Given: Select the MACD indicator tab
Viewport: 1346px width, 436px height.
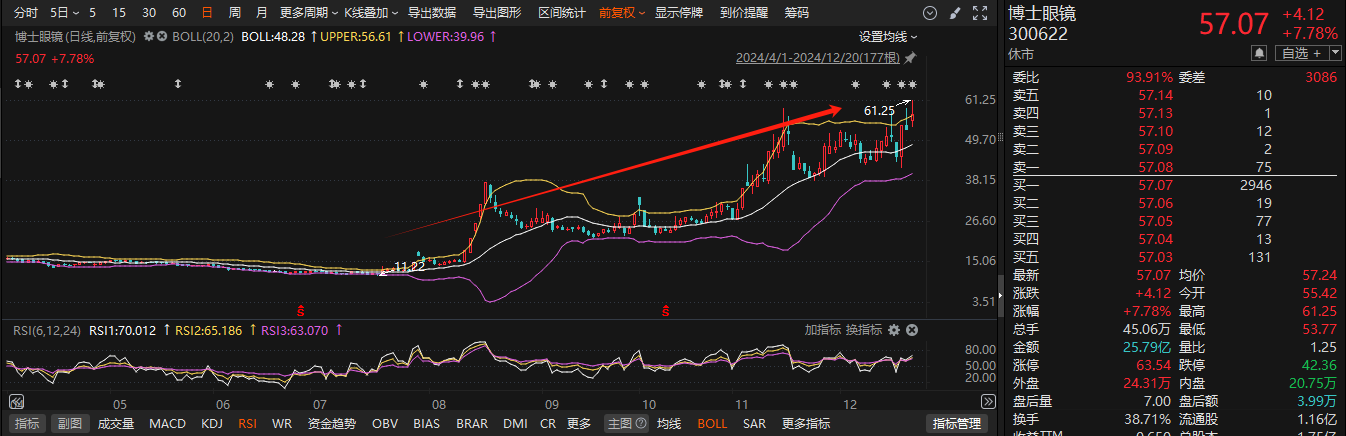Looking at the screenshot, I should click(167, 424).
